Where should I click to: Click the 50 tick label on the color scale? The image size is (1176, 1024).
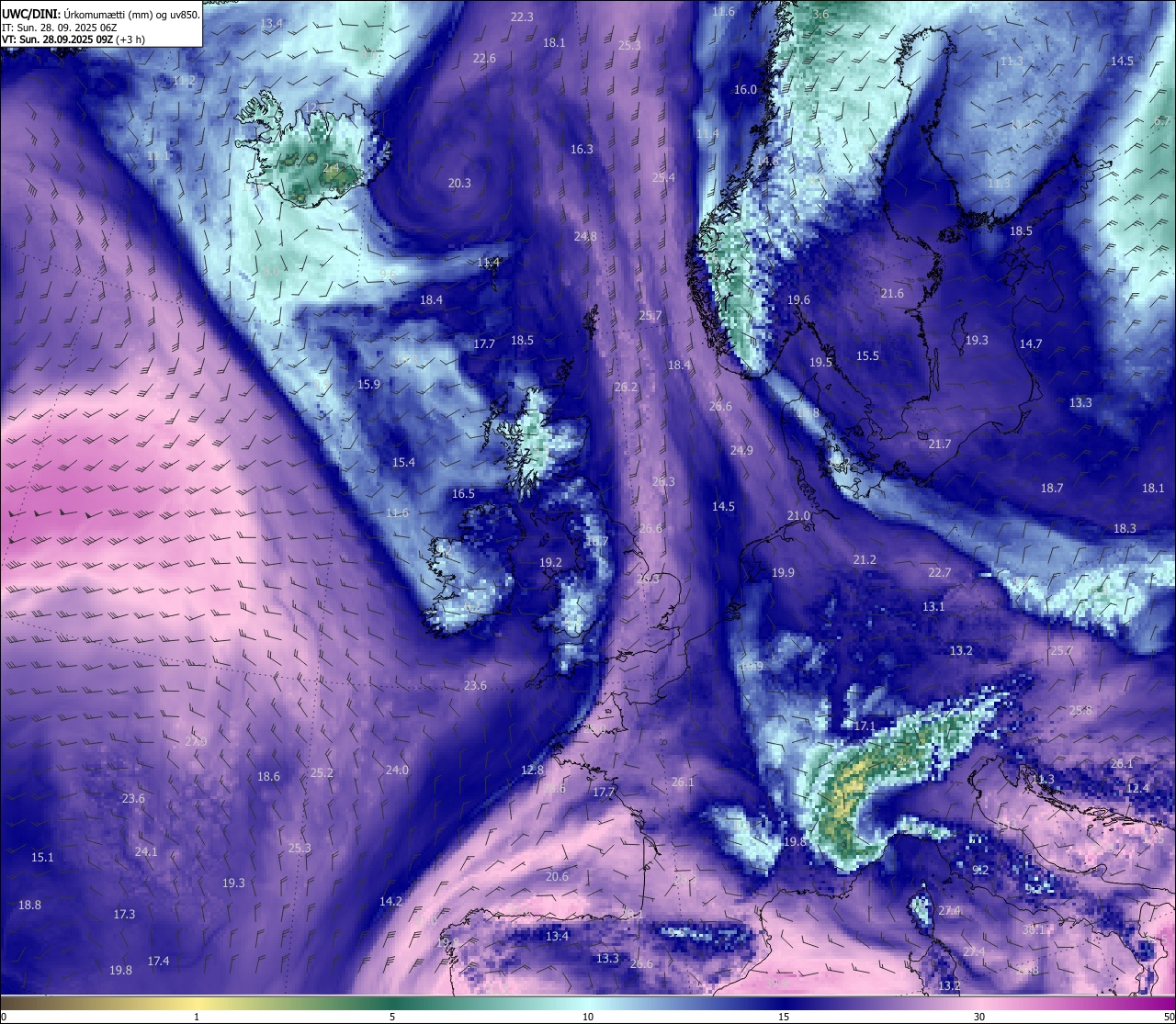click(1168, 1017)
